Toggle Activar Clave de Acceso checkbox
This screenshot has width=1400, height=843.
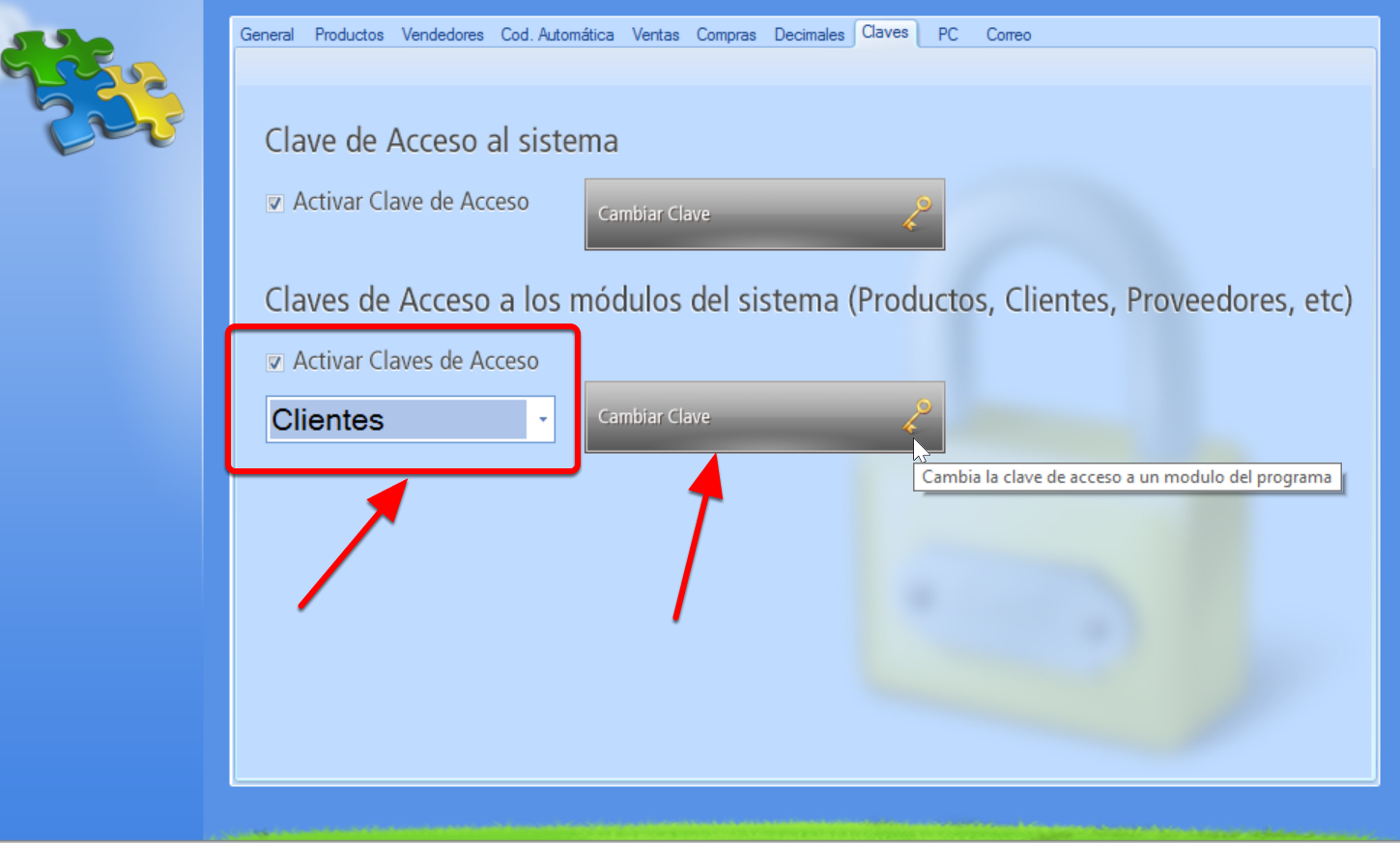pyautogui.click(x=275, y=204)
